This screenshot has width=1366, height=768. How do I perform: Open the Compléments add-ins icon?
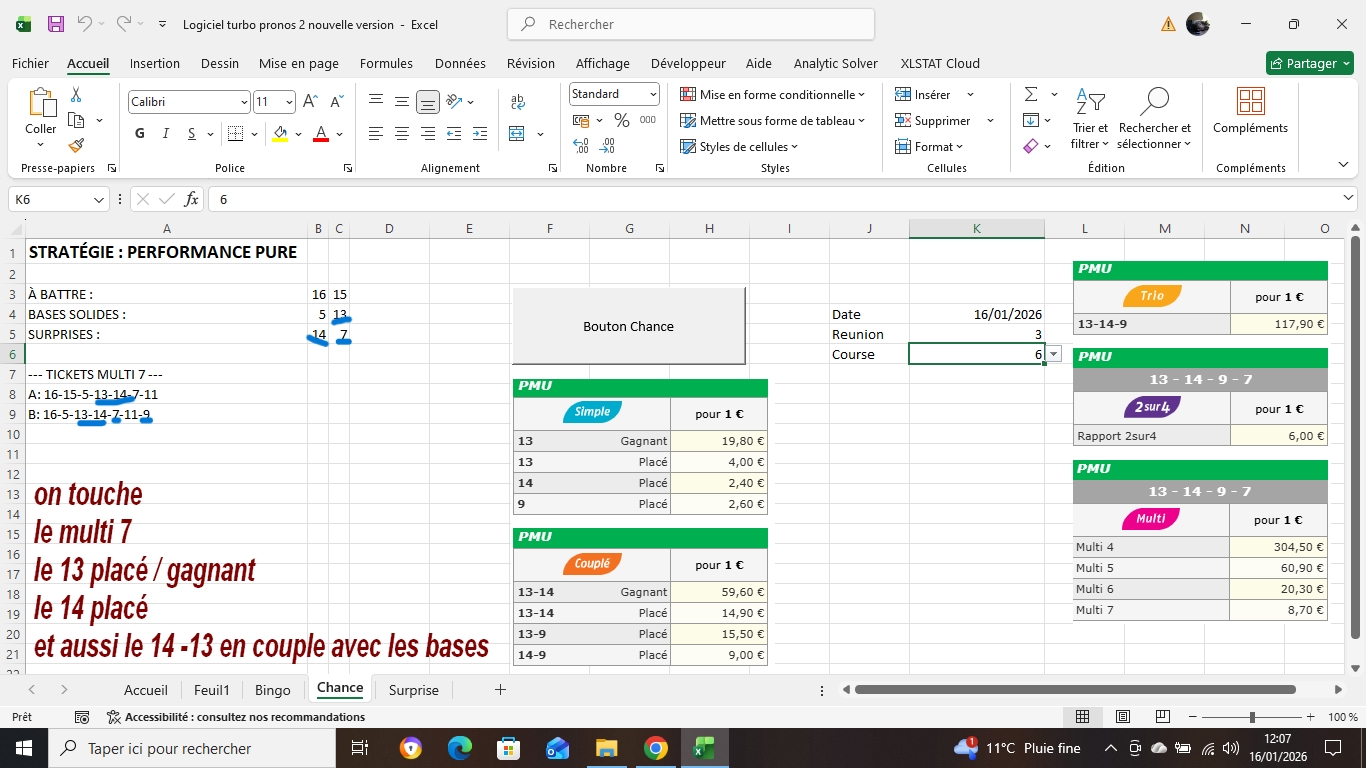(x=1250, y=101)
